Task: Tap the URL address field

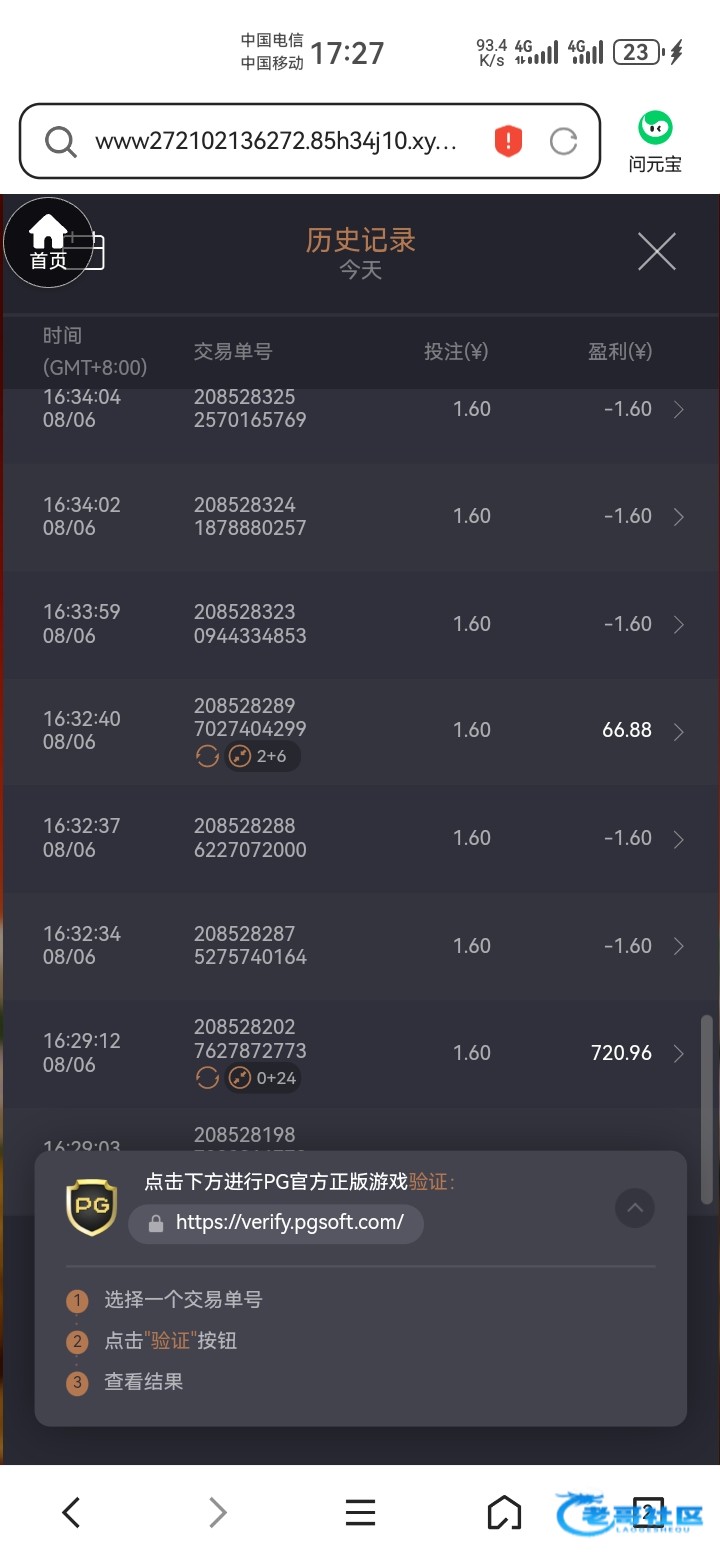Action: pos(276,141)
